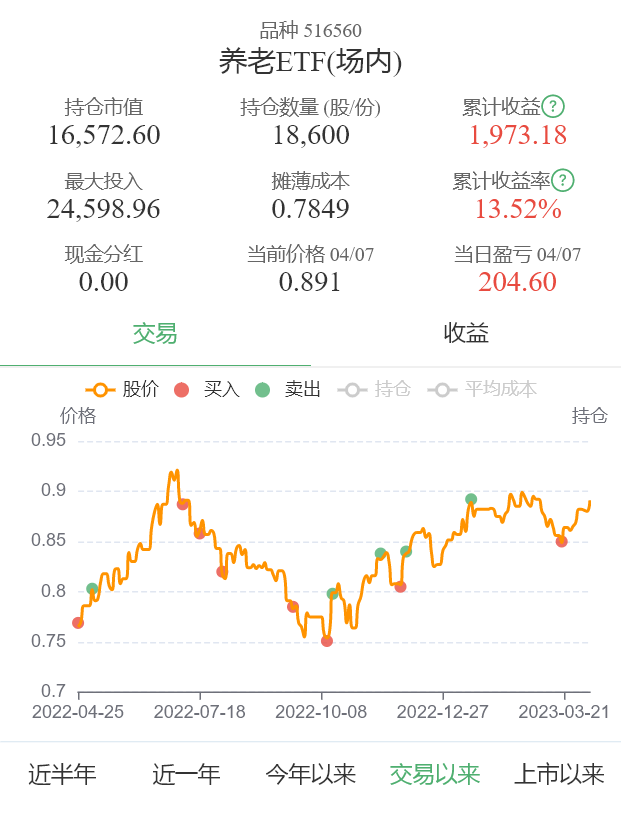Toggle 买入 markers in chart legend

click(x=206, y=389)
